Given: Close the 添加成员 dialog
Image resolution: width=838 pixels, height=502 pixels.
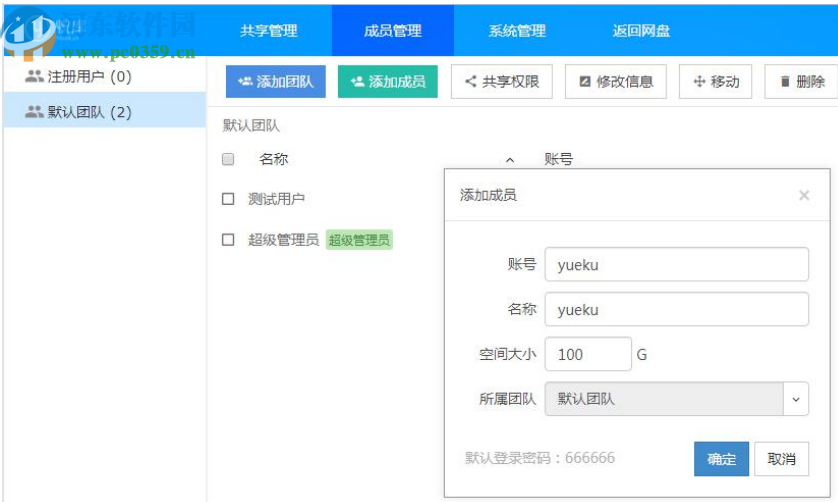Looking at the screenshot, I should pyautogui.click(x=804, y=195).
